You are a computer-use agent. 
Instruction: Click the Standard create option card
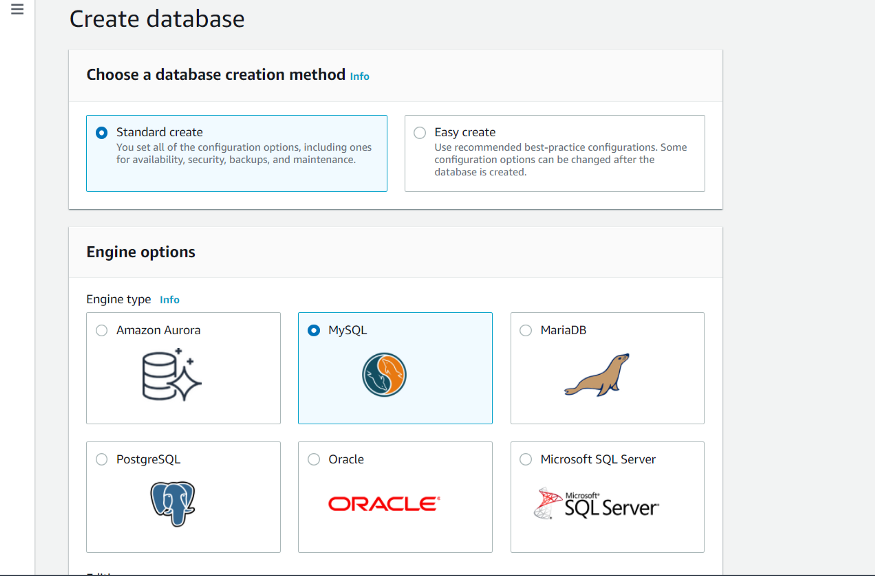[236, 152]
